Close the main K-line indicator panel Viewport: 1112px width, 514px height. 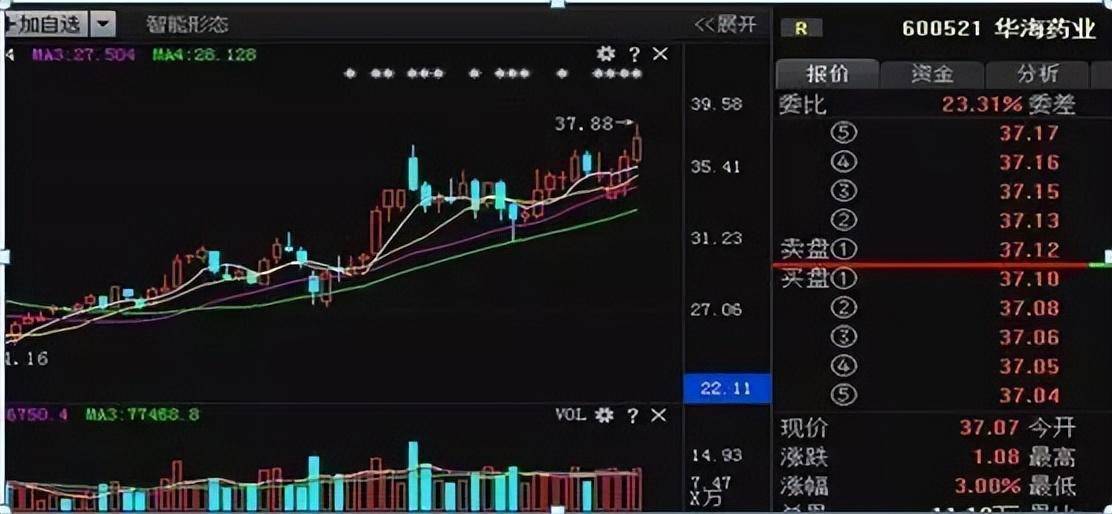point(660,54)
